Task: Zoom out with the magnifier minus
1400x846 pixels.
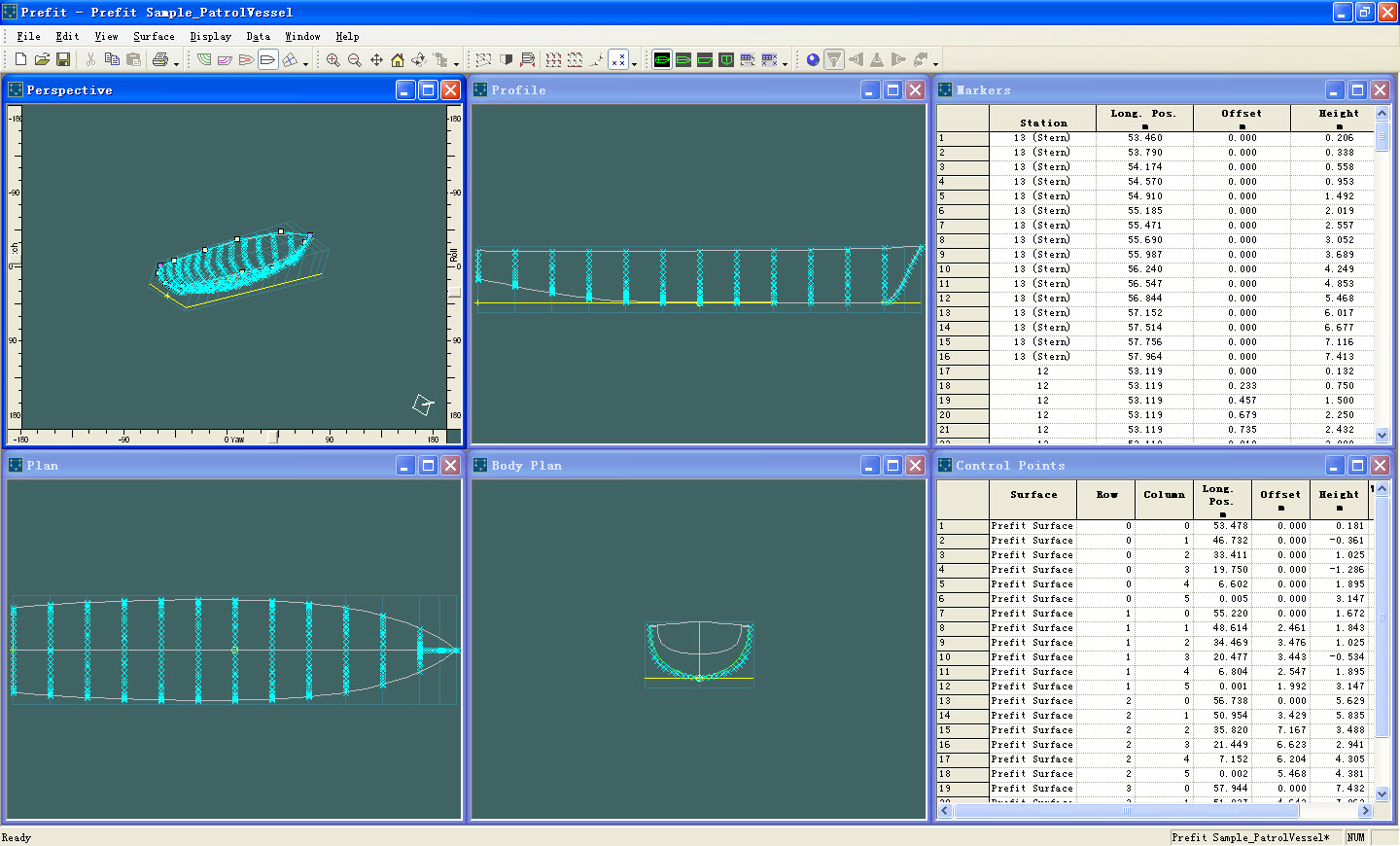Action: [x=355, y=59]
